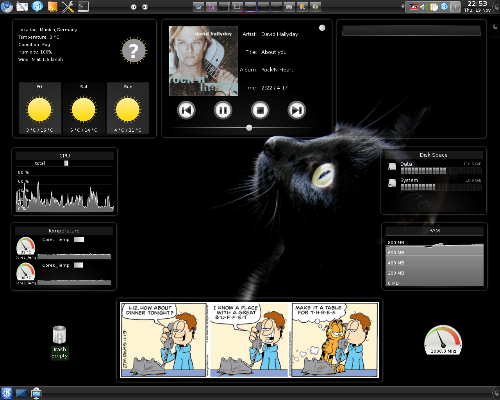500x400 pixels.
Task: Open the desktop trash icon
Action: [59, 335]
